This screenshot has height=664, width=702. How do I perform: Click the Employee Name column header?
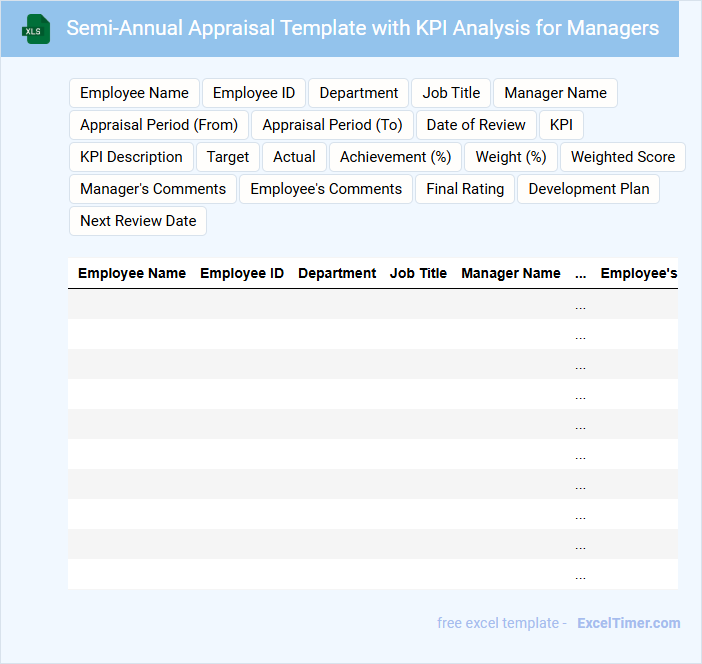click(132, 273)
